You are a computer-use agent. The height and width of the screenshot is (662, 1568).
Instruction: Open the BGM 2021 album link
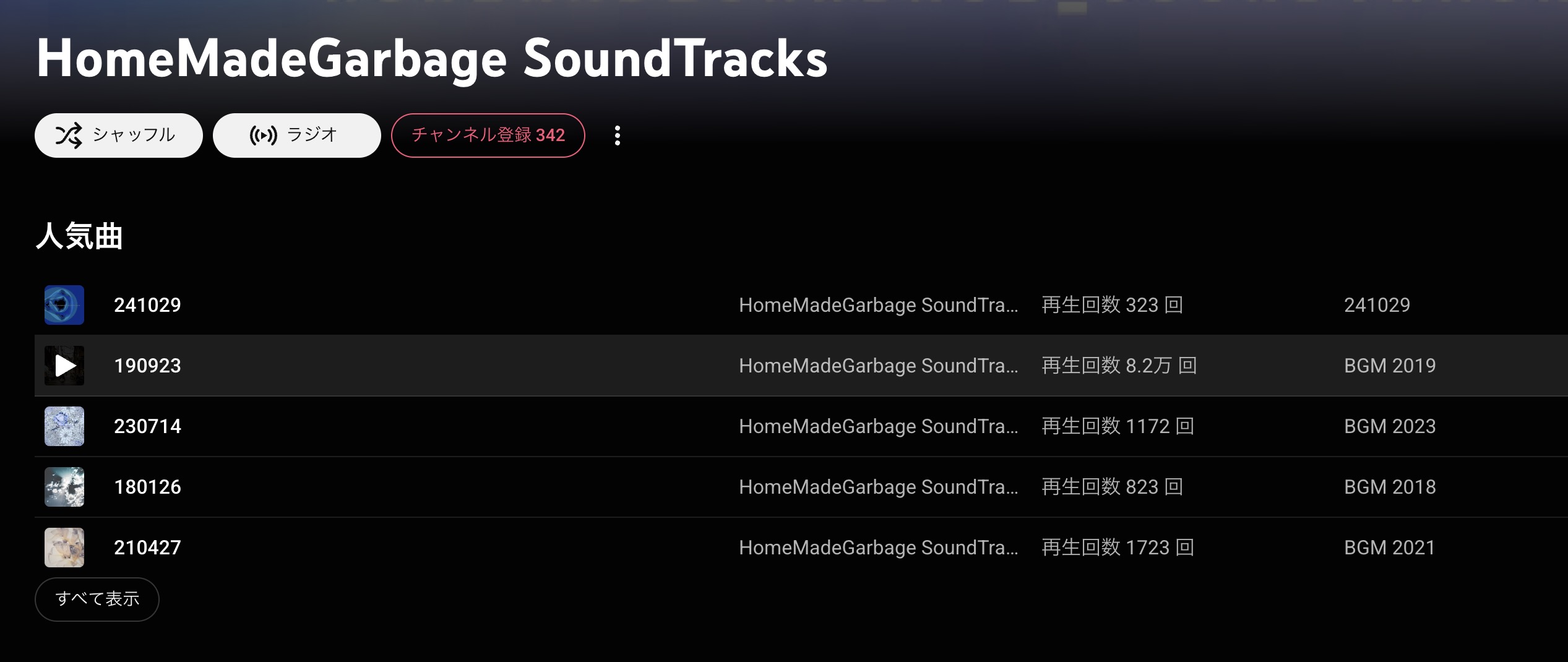1389,548
